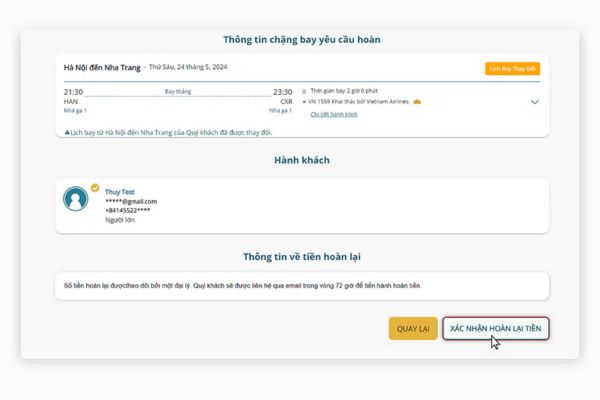Expand the flight details chevron
Screen dimensions: 600x400
pyautogui.click(x=535, y=102)
